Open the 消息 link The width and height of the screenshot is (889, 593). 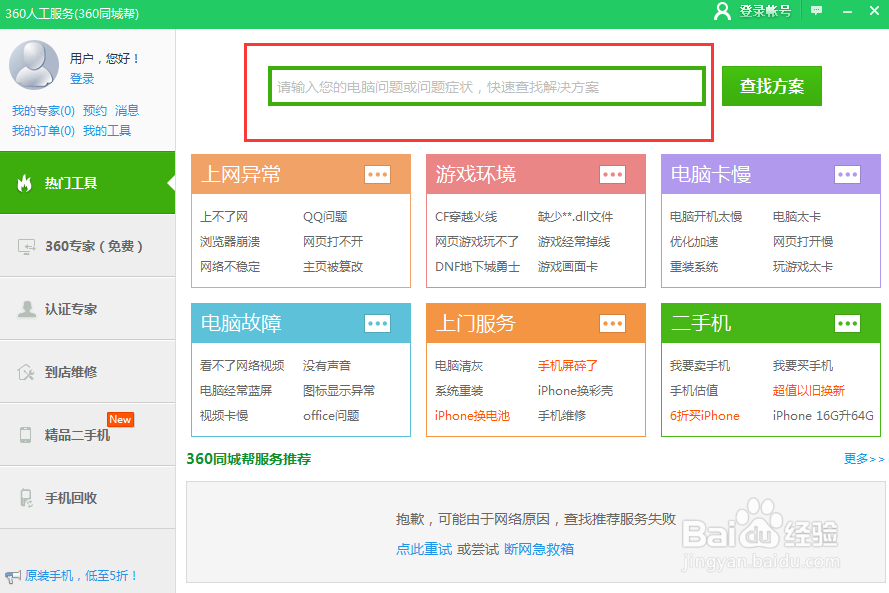click(126, 111)
